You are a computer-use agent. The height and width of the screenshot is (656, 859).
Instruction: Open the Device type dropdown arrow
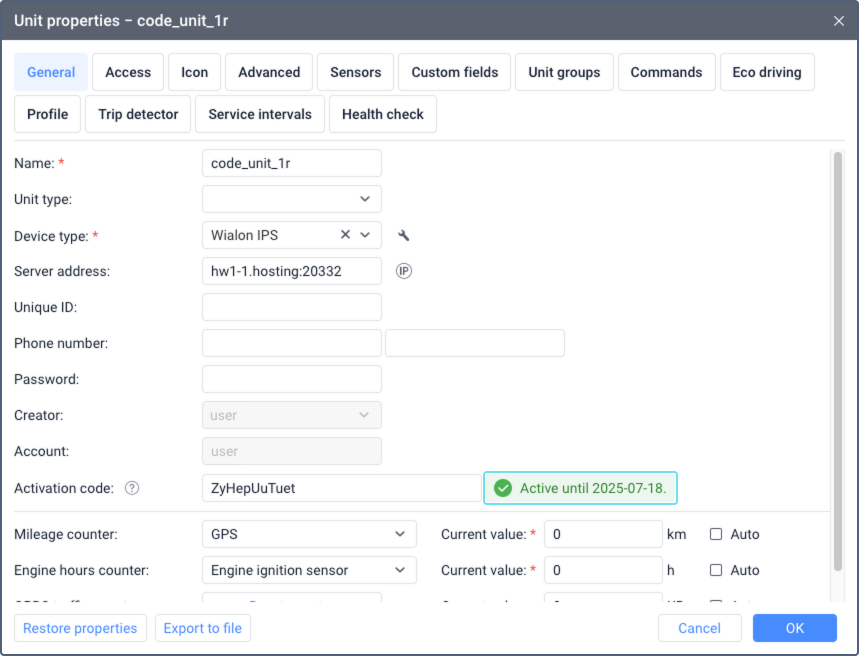(x=365, y=235)
